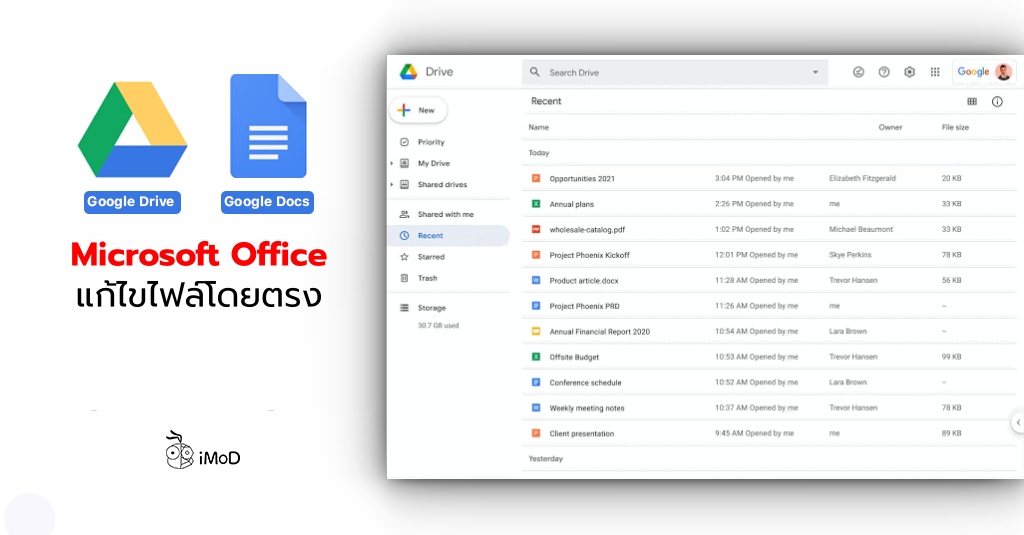Click Word icon of Weekly meeting notes
The height and width of the screenshot is (535, 1024).
tap(536, 408)
